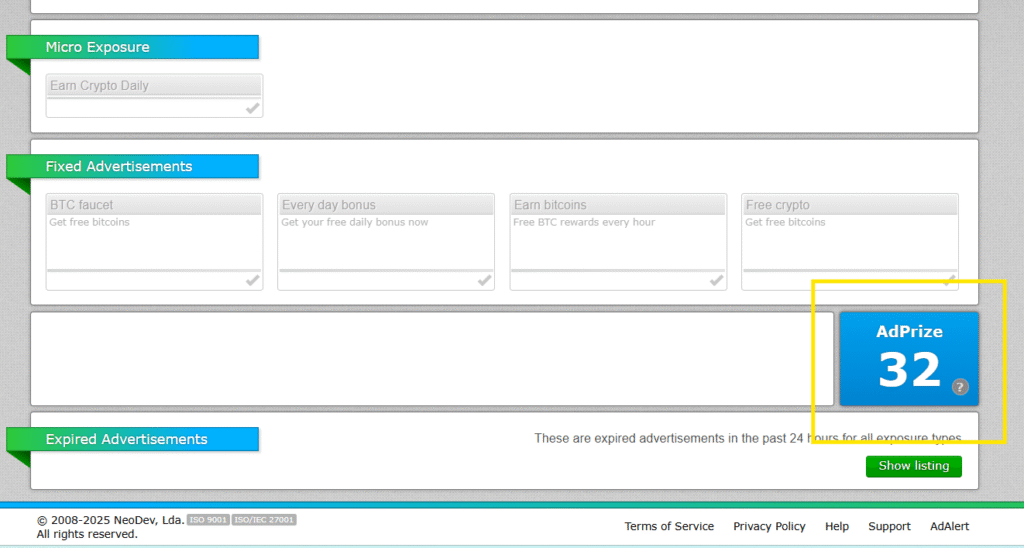The height and width of the screenshot is (548, 1024).
Task: Select the Earn Crypto Daily ad title
Action: pyautogui.click(x=99, y=86)
